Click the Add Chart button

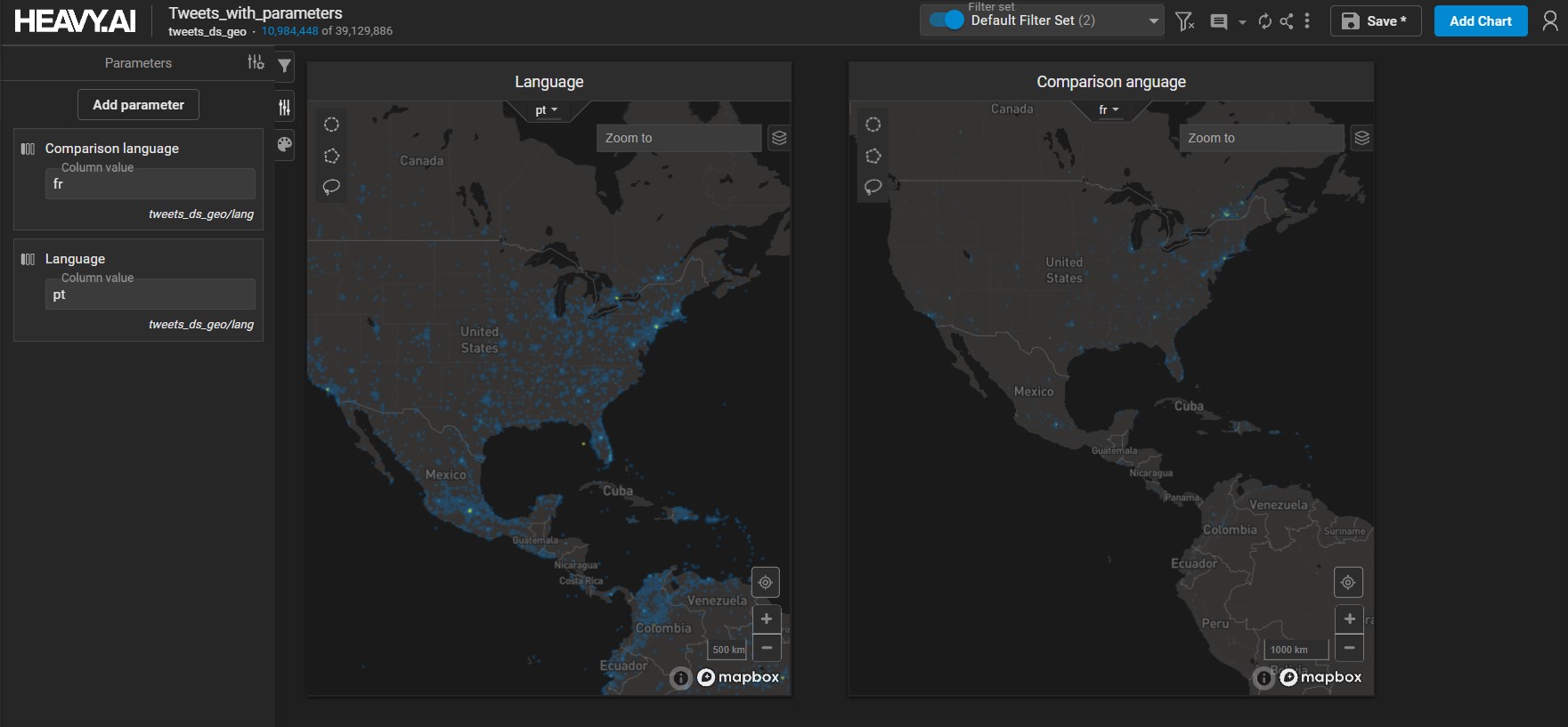1480,21
